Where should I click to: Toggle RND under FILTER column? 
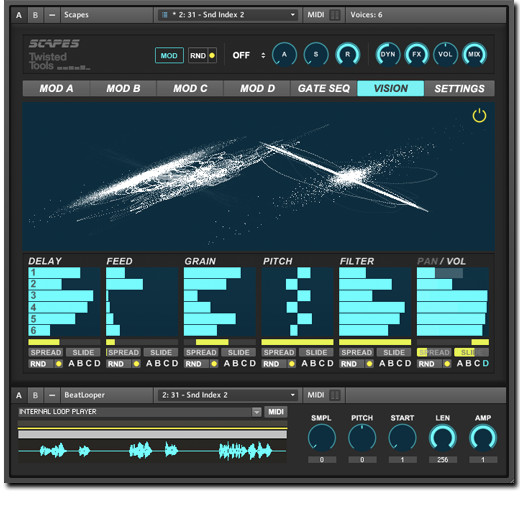pyautogui.click(x=356, y=364)
